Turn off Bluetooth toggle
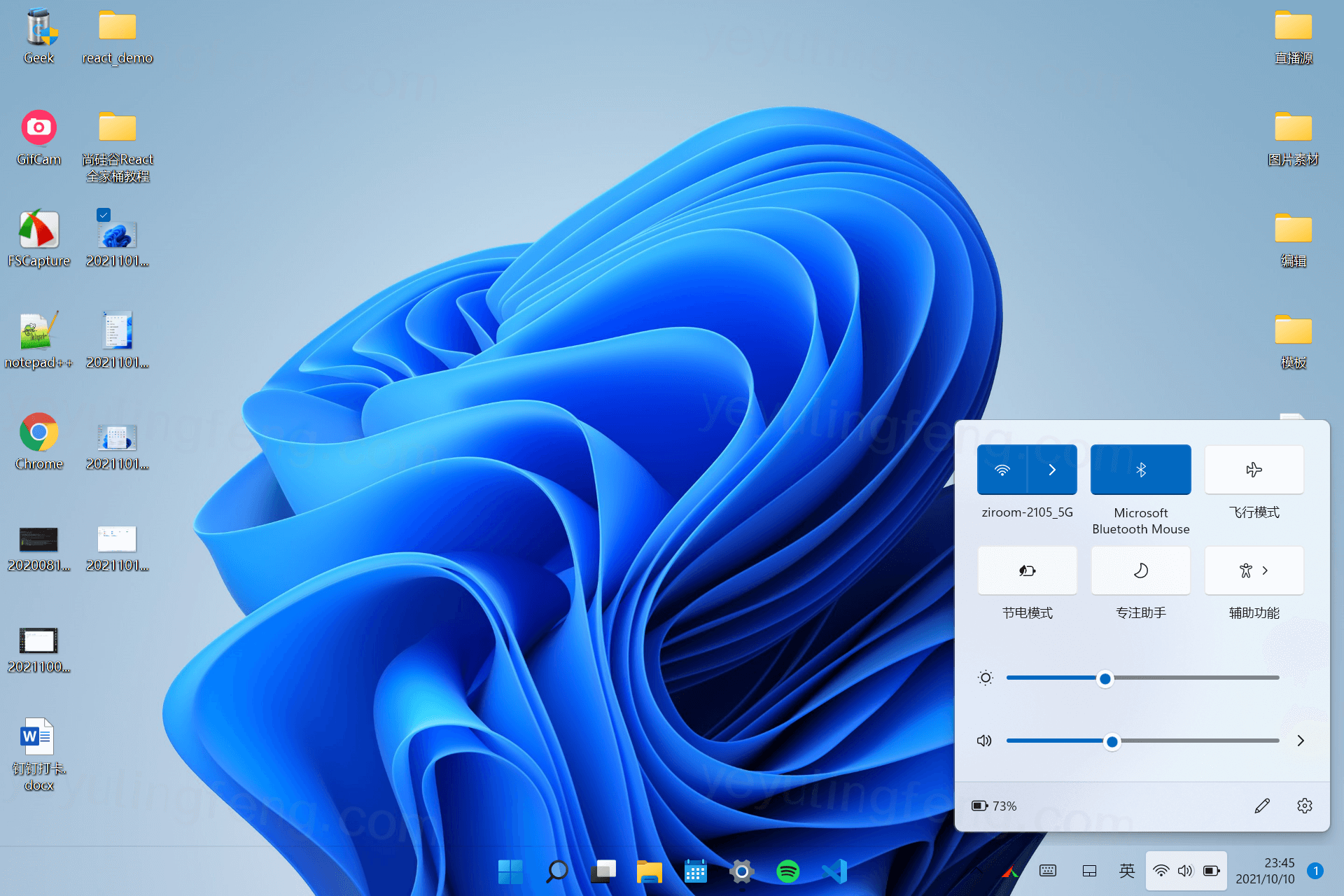The image size is (1344, 896). [1140, 470]
